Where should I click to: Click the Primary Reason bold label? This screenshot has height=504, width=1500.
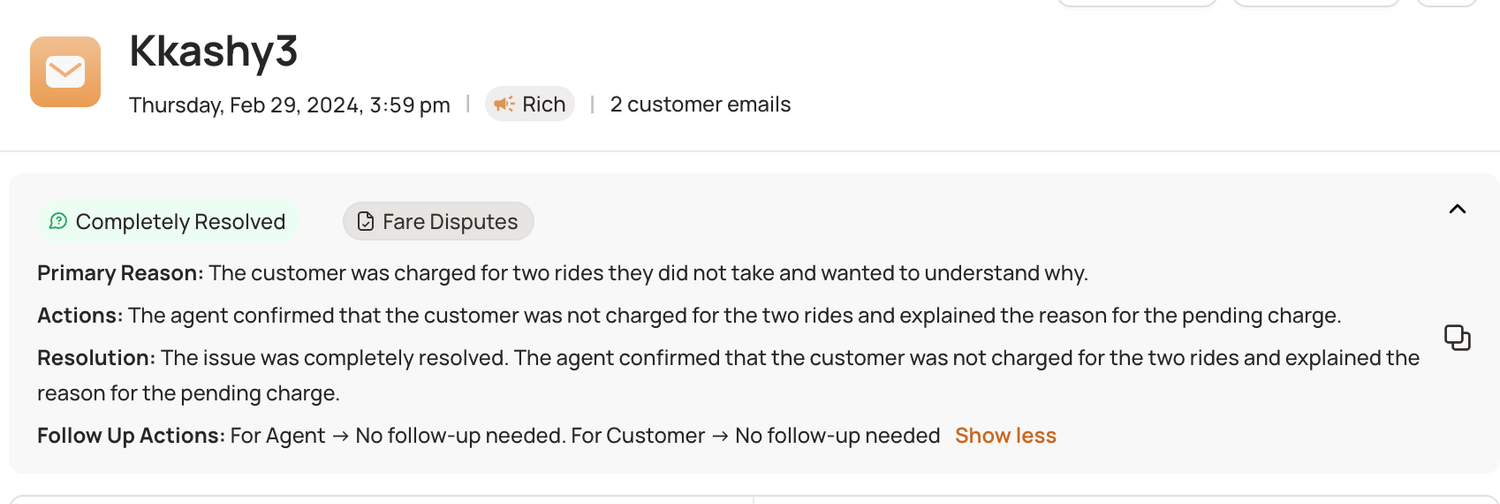pyautogui.click(x=120, y=273)
